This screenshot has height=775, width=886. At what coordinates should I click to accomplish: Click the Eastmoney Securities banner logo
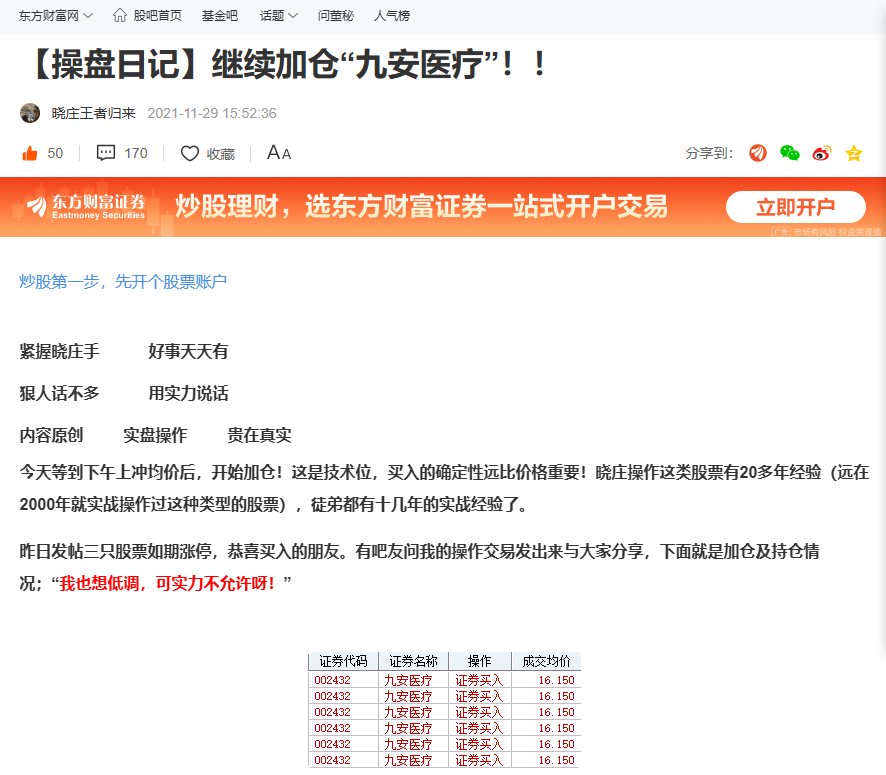point(86,207)
